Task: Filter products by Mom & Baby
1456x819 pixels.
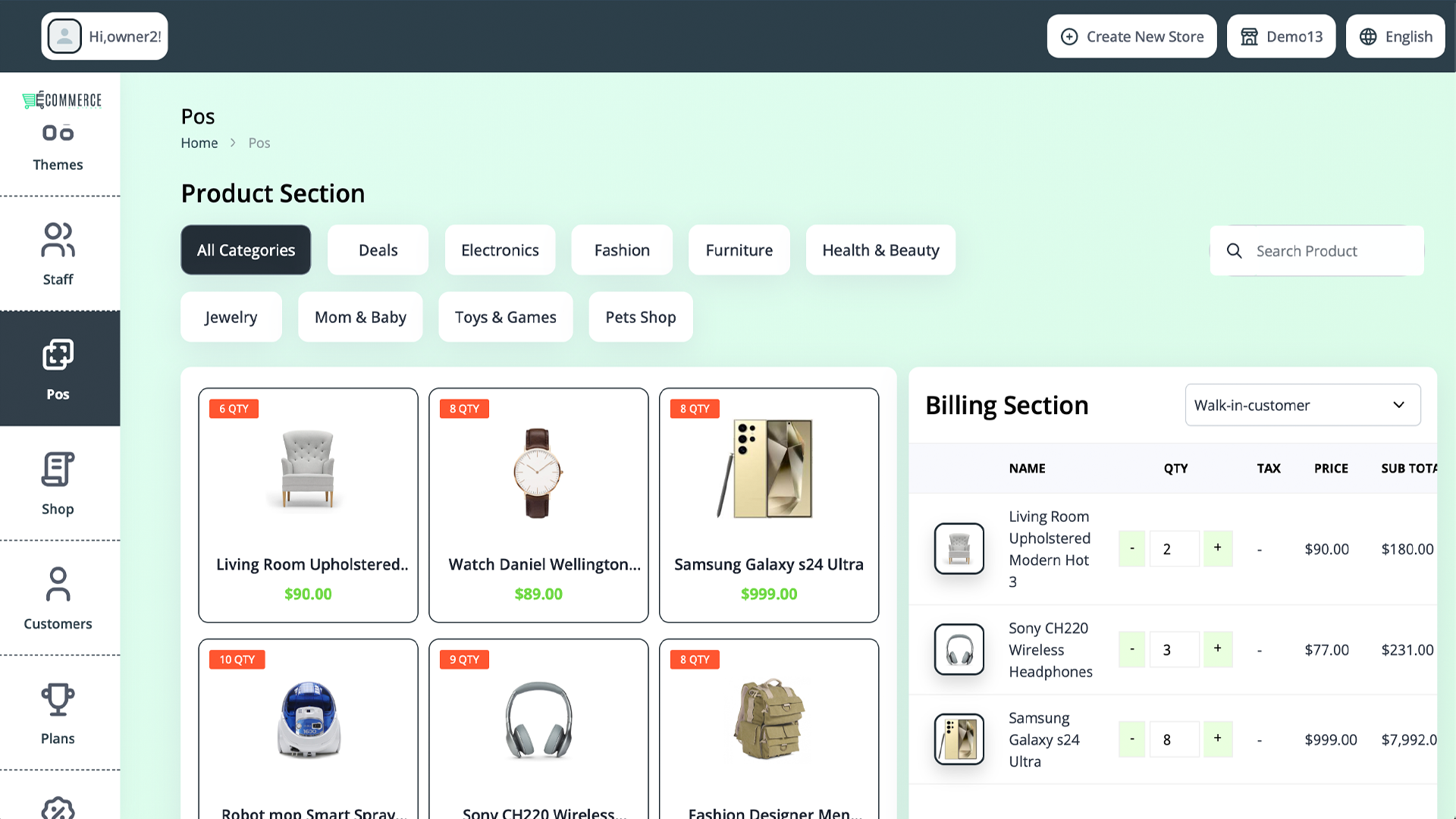Action: (x=360, y=317)
